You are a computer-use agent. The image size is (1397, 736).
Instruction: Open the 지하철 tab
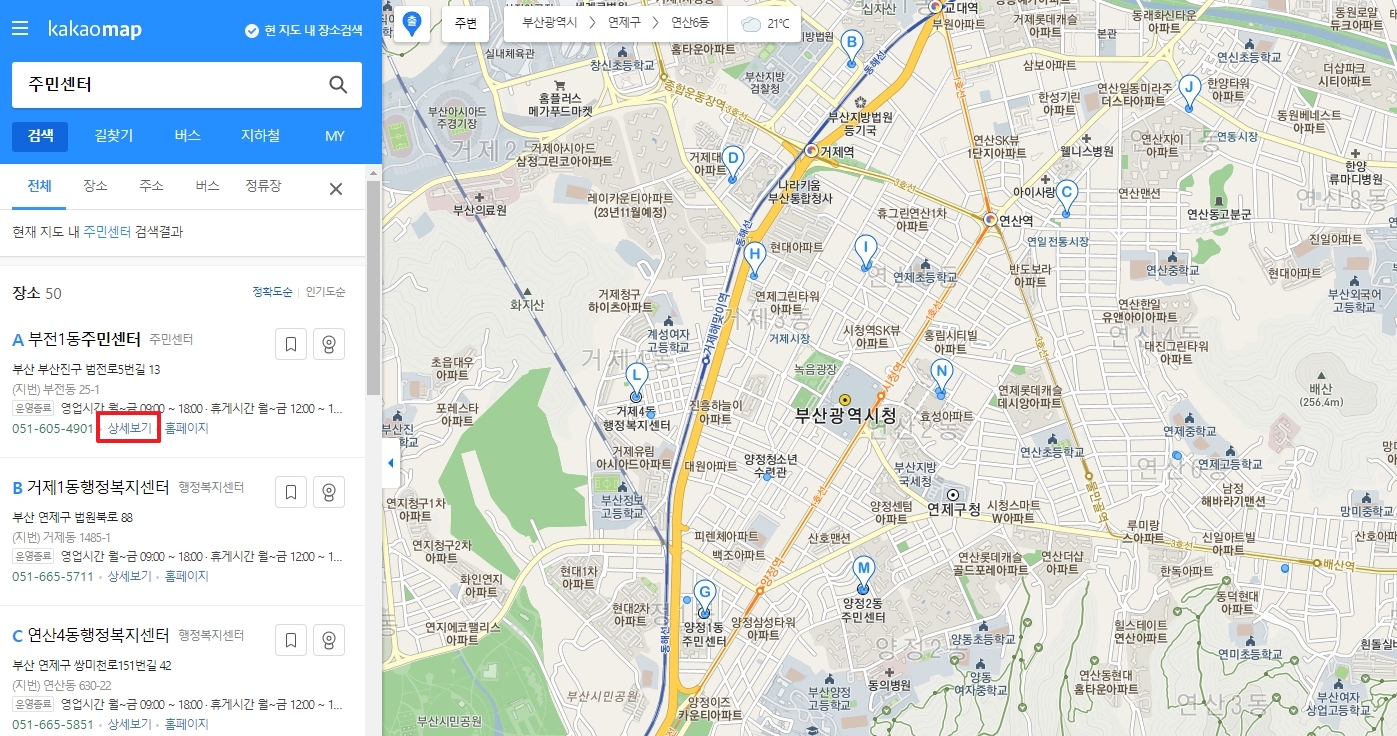coord(260,136)
